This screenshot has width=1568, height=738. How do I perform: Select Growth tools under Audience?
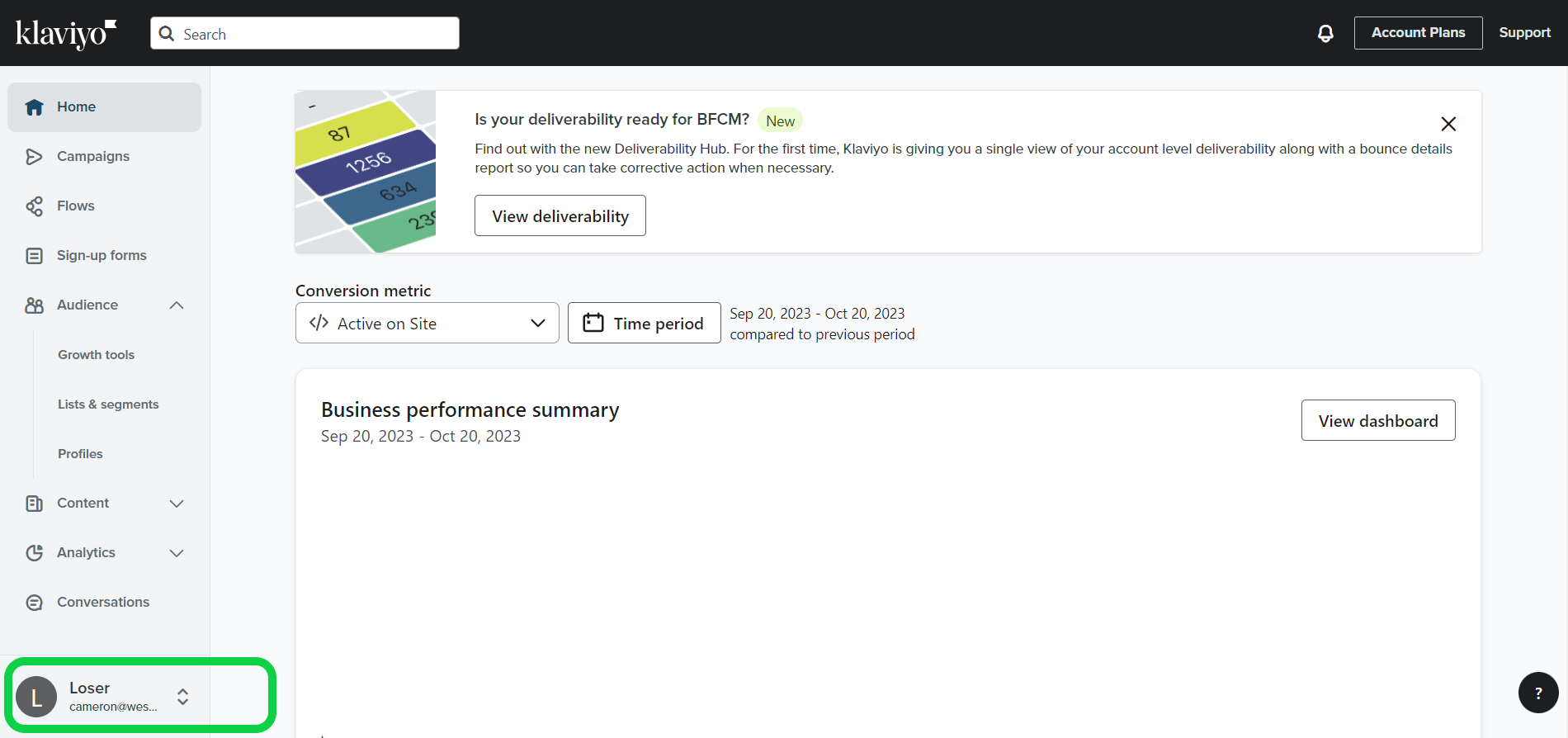pyautogui.click(x=96, y=355)
